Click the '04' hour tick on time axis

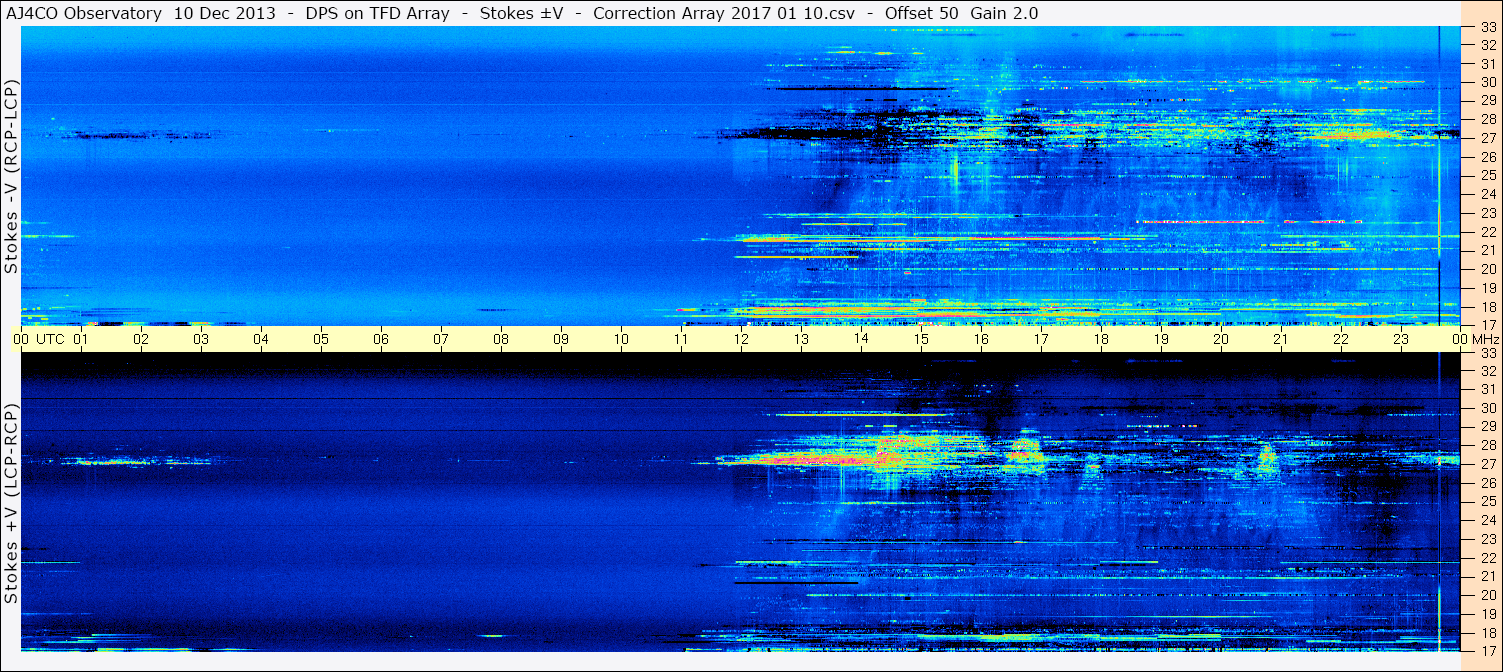pyautogui.click(x=261, y=339)
